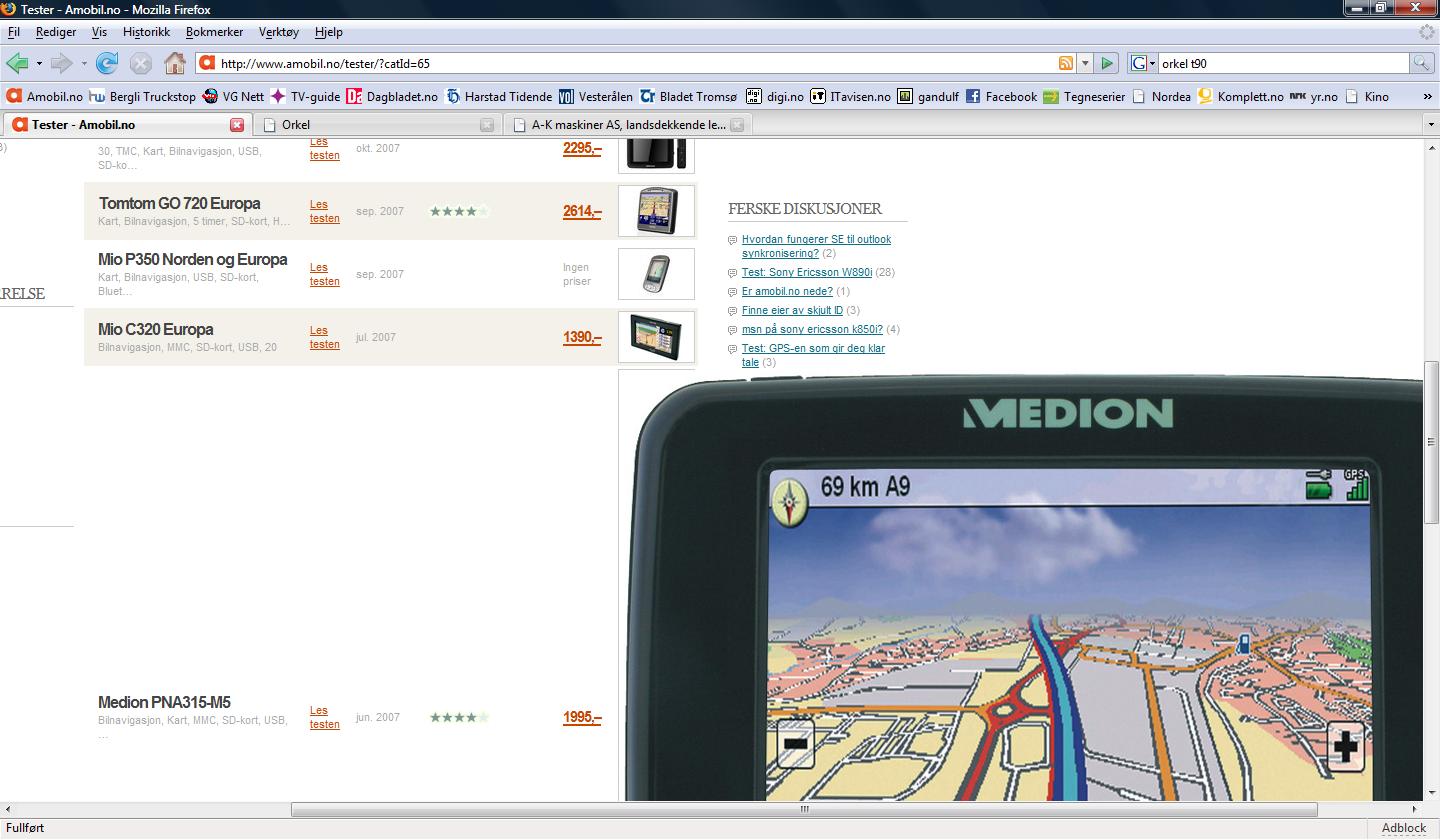Switch to the A-K maskiner AS tab
Image resolution: width=1440 pixels, height=840 pixels.
click(627, 125)
